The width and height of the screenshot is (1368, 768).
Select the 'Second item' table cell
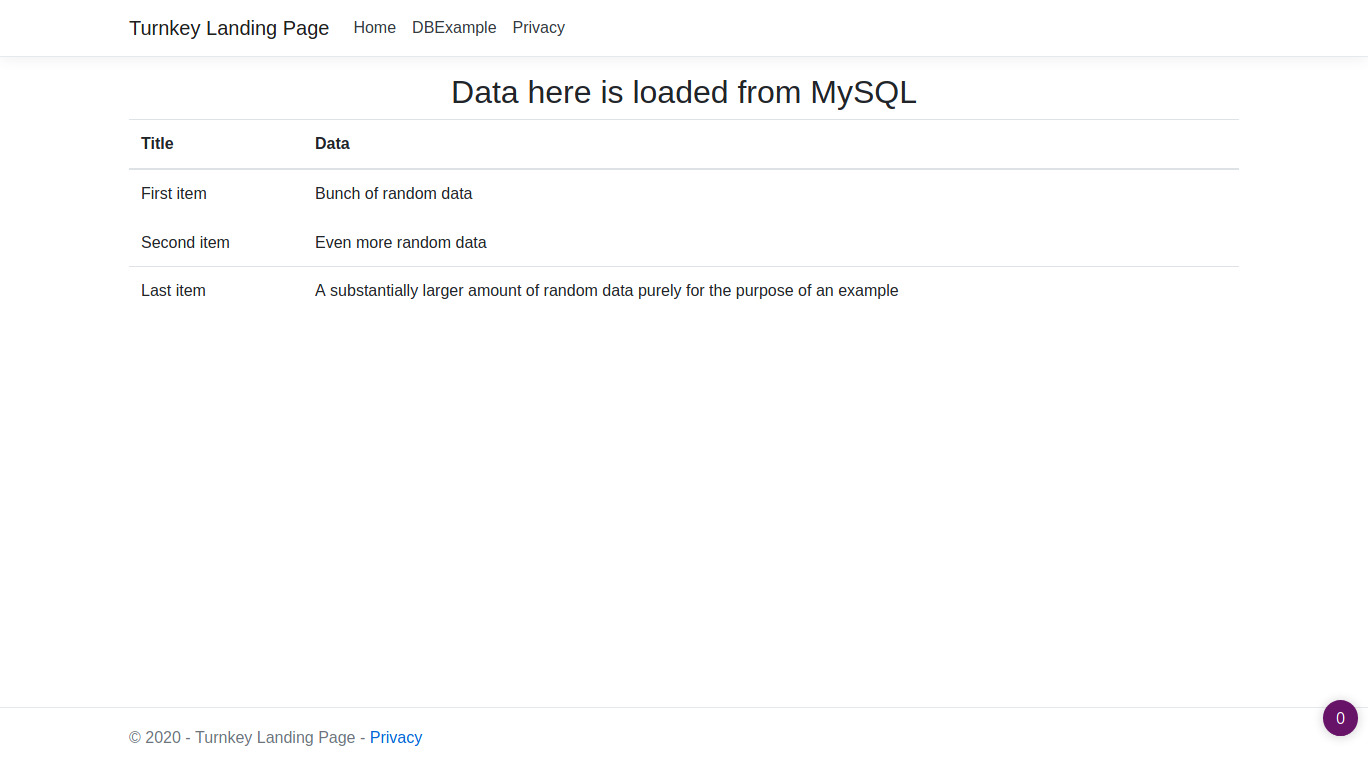tap(185, 242)
